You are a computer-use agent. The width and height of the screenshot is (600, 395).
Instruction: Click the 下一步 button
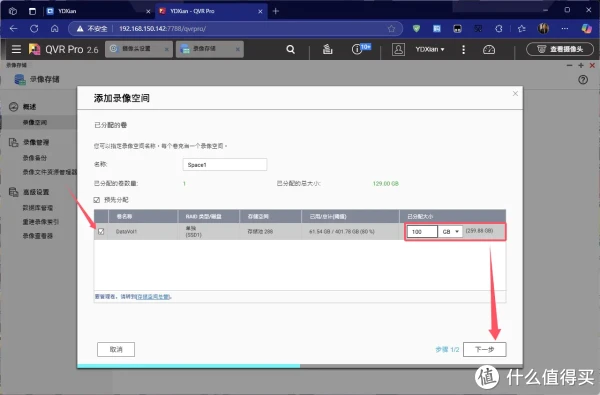pos(484,349)
